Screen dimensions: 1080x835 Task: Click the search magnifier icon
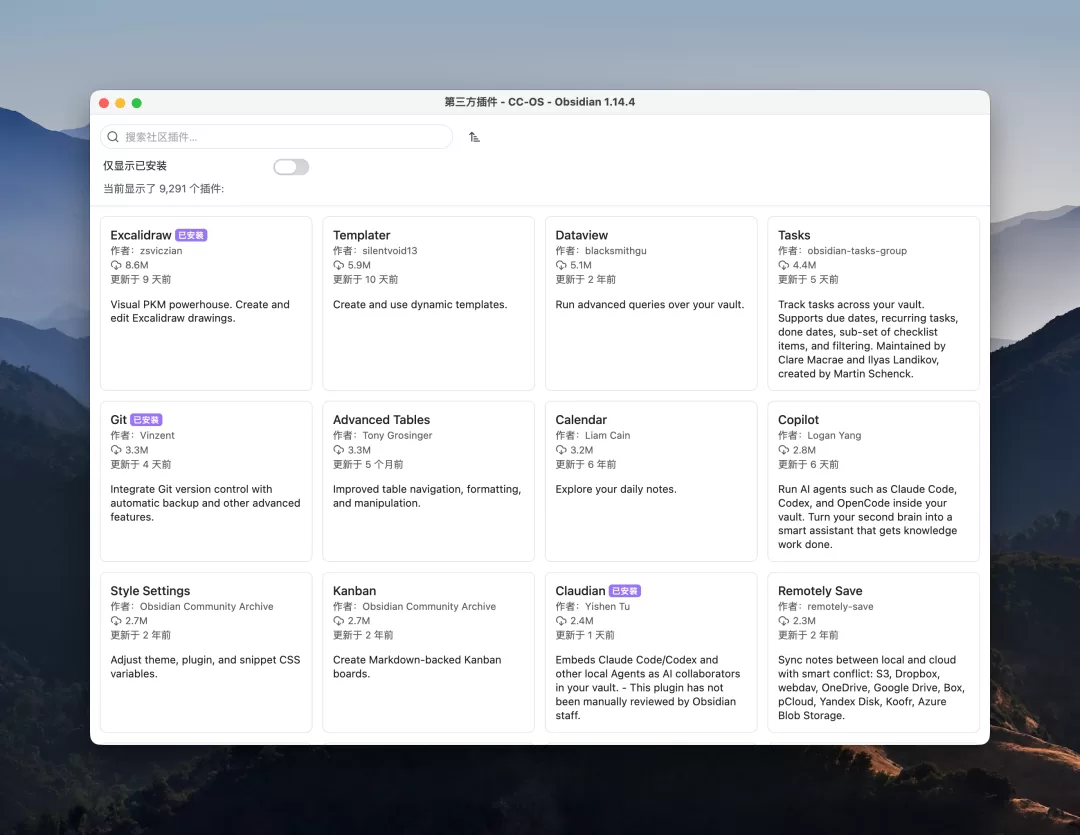tap(113, 137)
